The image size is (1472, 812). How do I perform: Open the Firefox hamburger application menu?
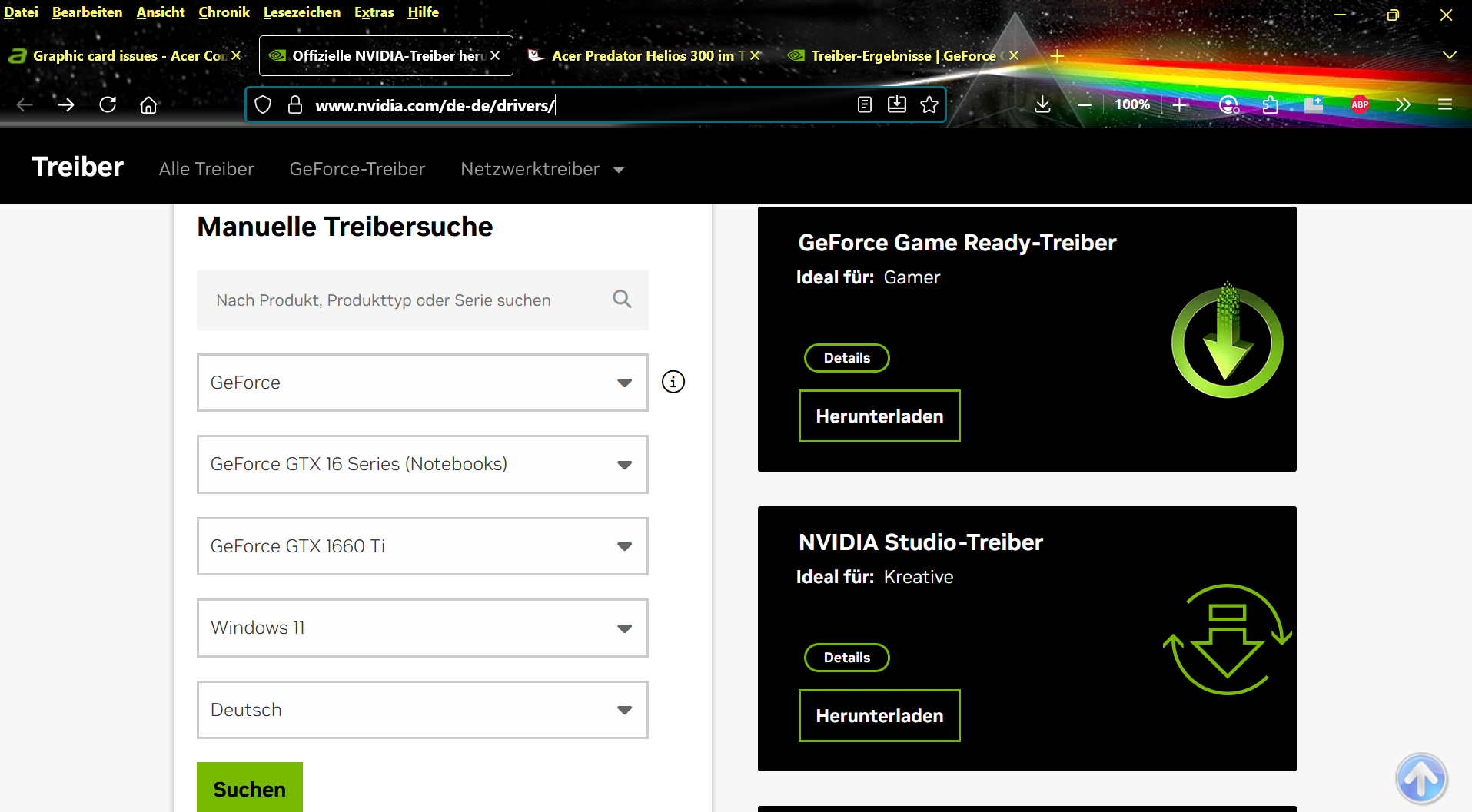(x=1445, y=104)
